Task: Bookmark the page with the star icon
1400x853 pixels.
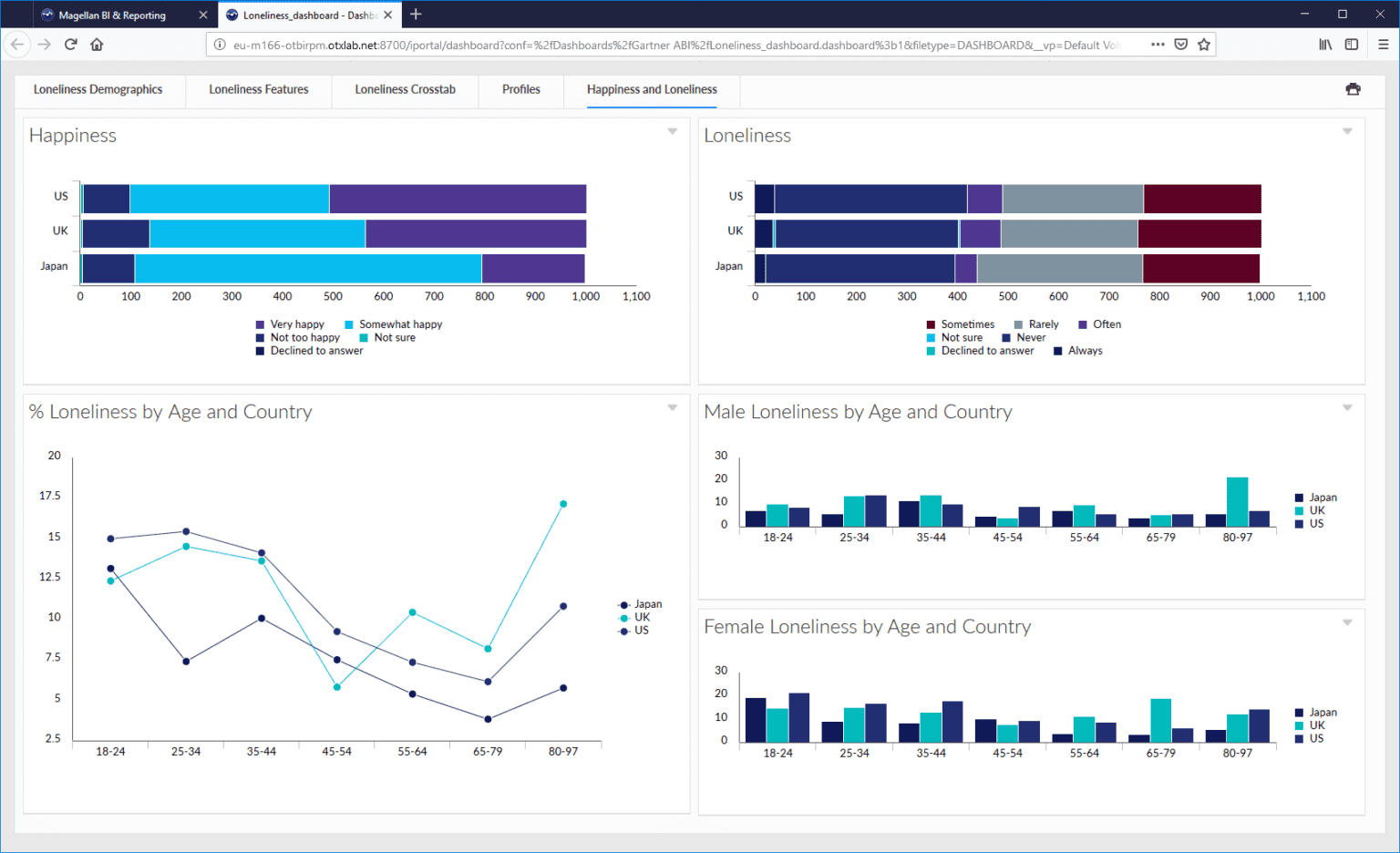Action: (x=1202, y=43)
